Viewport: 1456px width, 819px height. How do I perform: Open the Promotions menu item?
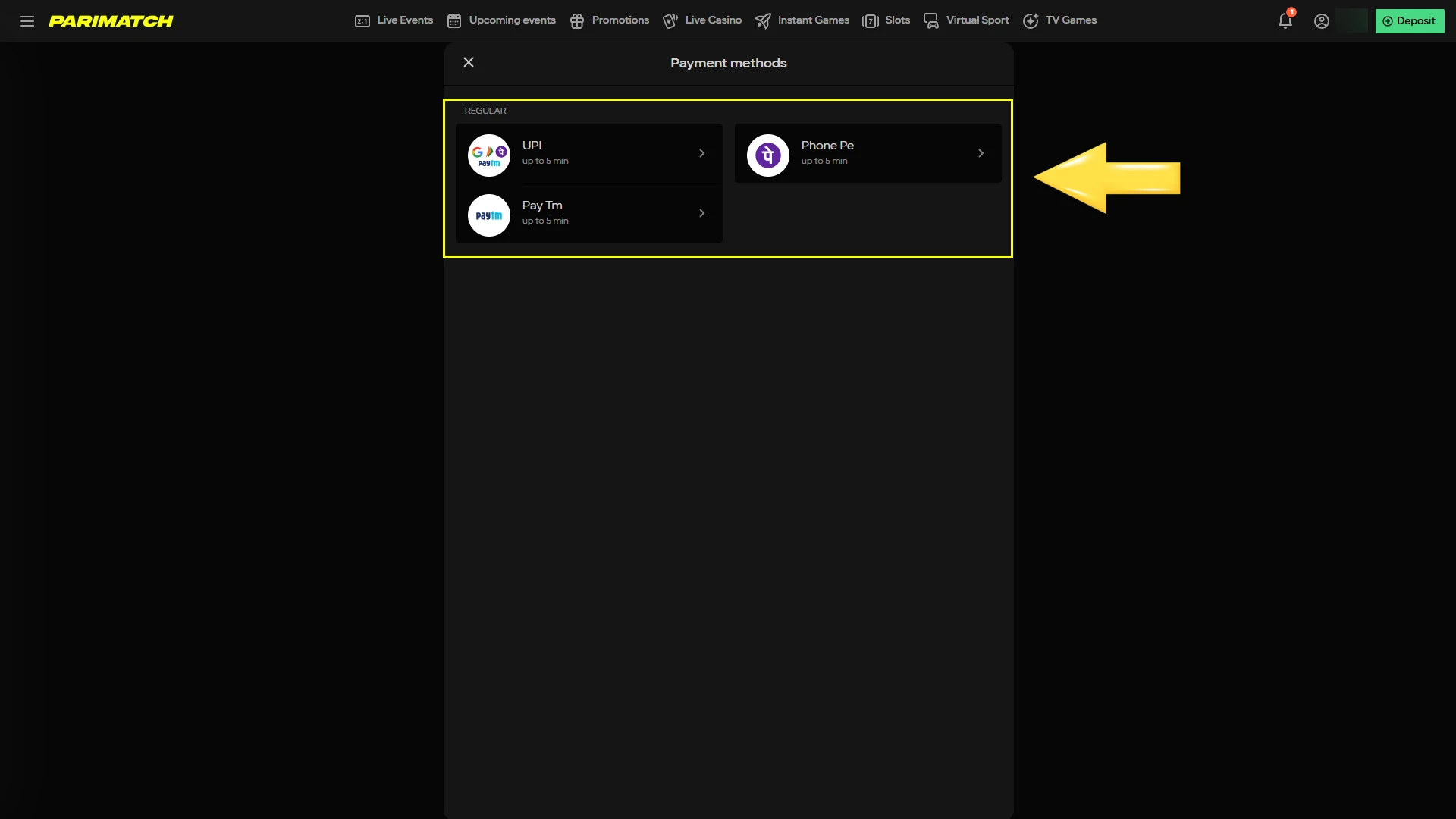point(620,20)
